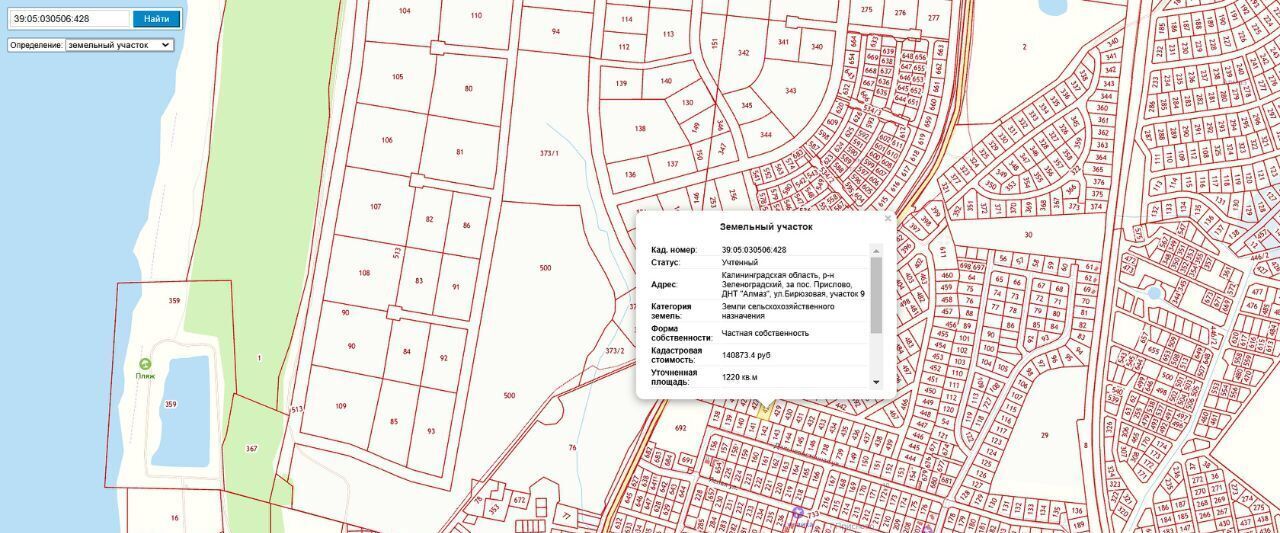Open the Определение type dropdown
This screenshot has height=533, width=1280.
tap(119, 45)
